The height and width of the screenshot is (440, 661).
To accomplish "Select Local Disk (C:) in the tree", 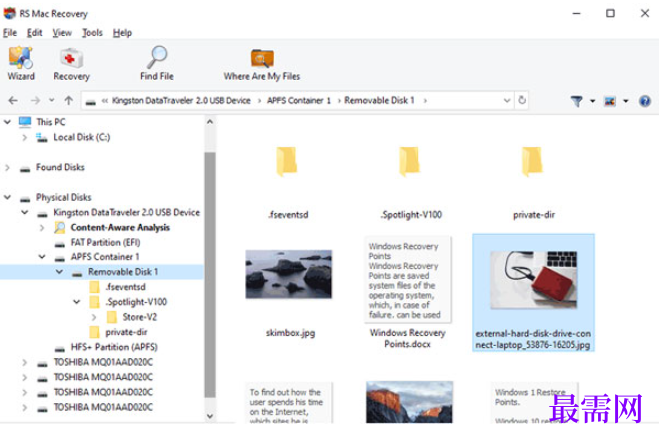I will click(x=81, y=137).
